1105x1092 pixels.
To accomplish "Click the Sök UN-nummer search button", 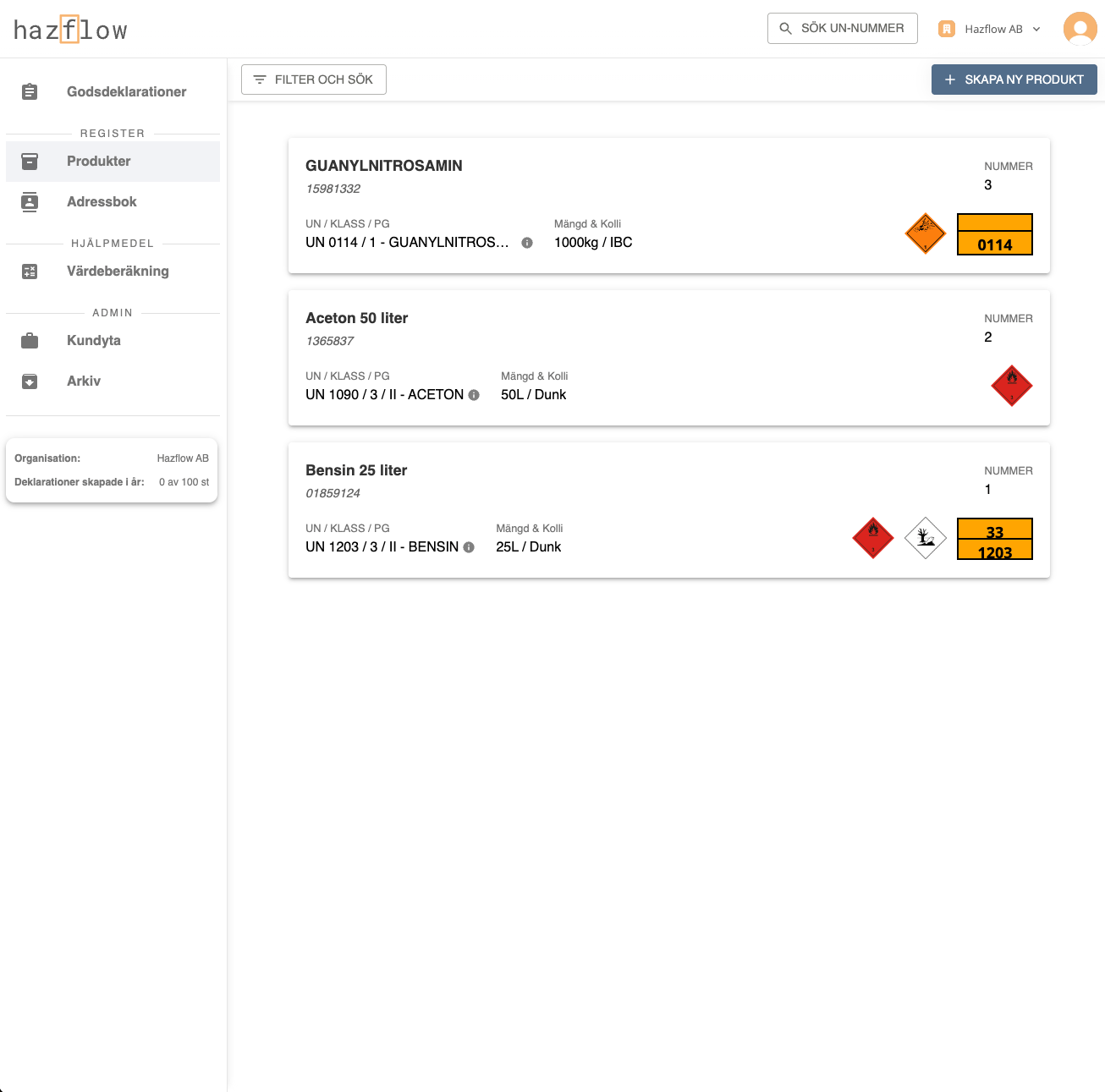I will pyautogui.click(x=842, y=28).
